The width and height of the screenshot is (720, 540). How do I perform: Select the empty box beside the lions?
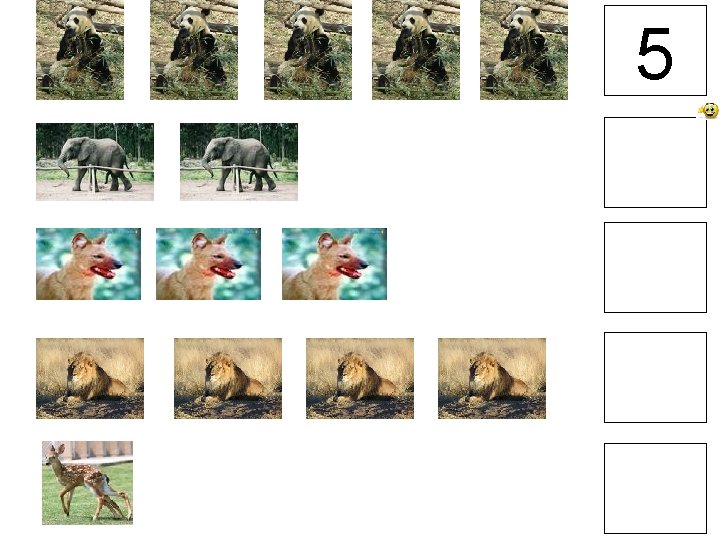[x=655, y=377]
